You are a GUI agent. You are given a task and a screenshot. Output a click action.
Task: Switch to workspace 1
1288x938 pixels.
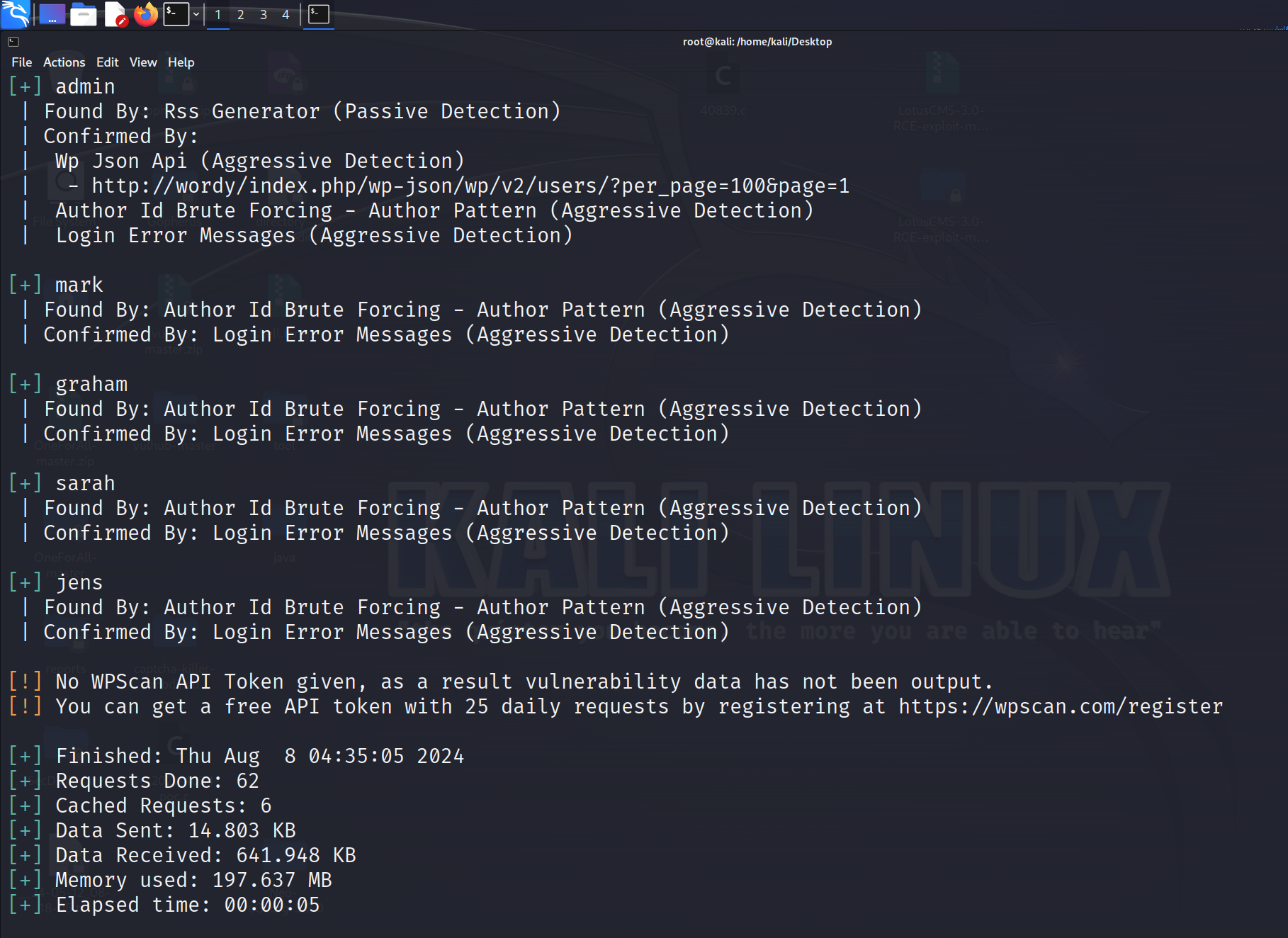218,15
